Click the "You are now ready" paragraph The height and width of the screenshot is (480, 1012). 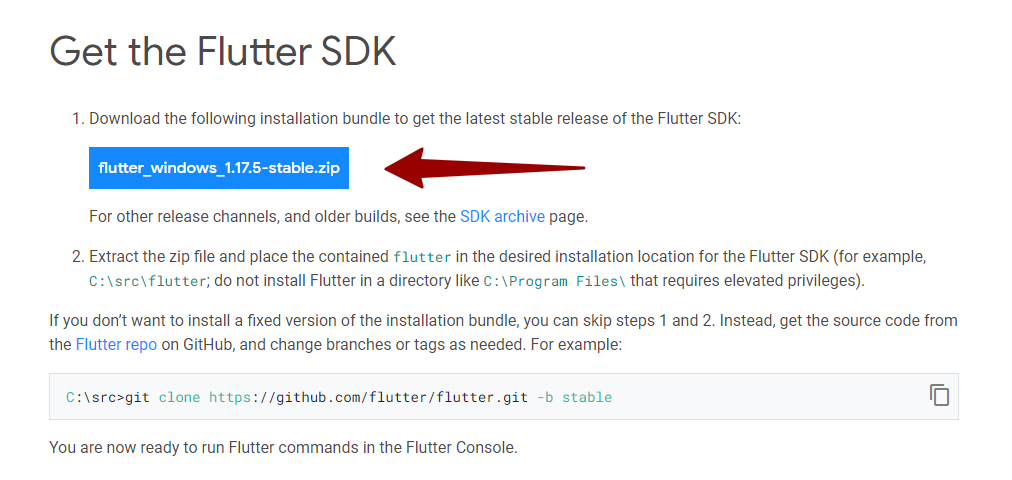pos(283,447)
